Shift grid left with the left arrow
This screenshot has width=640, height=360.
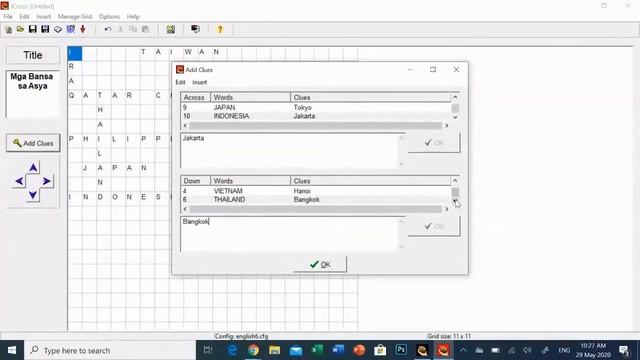coord(20,181)
